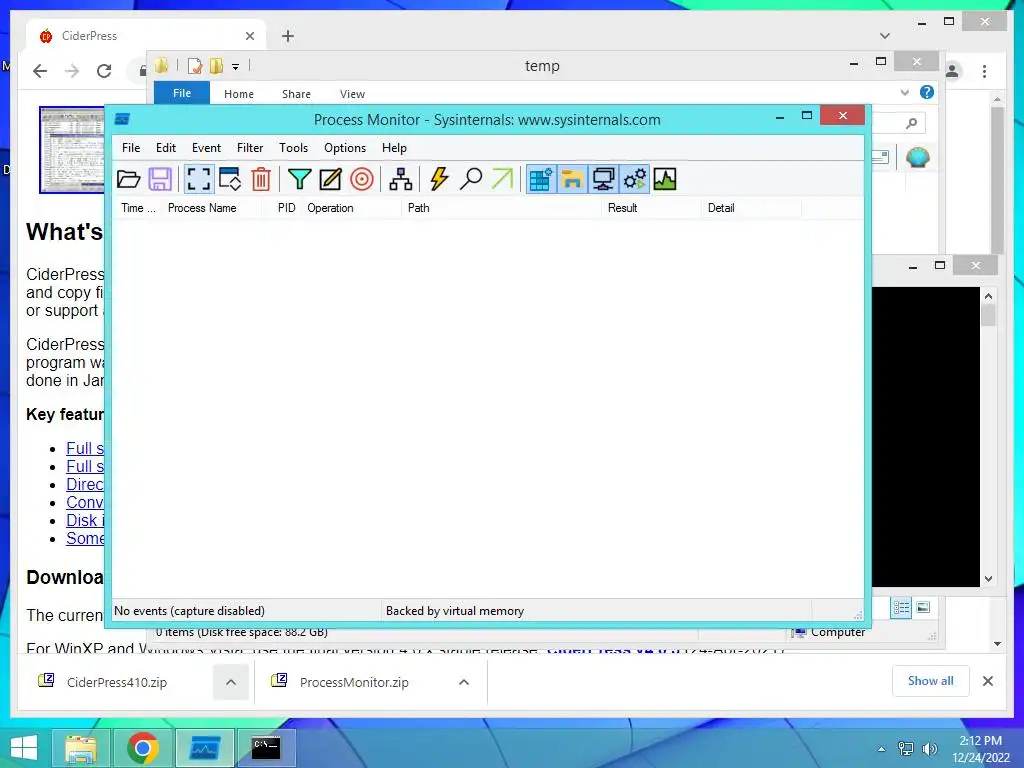Viewport: 1024px width, 768px height.
Task: Click the properties icon in Explorer quick access toolbar
Action: (194, 66)
